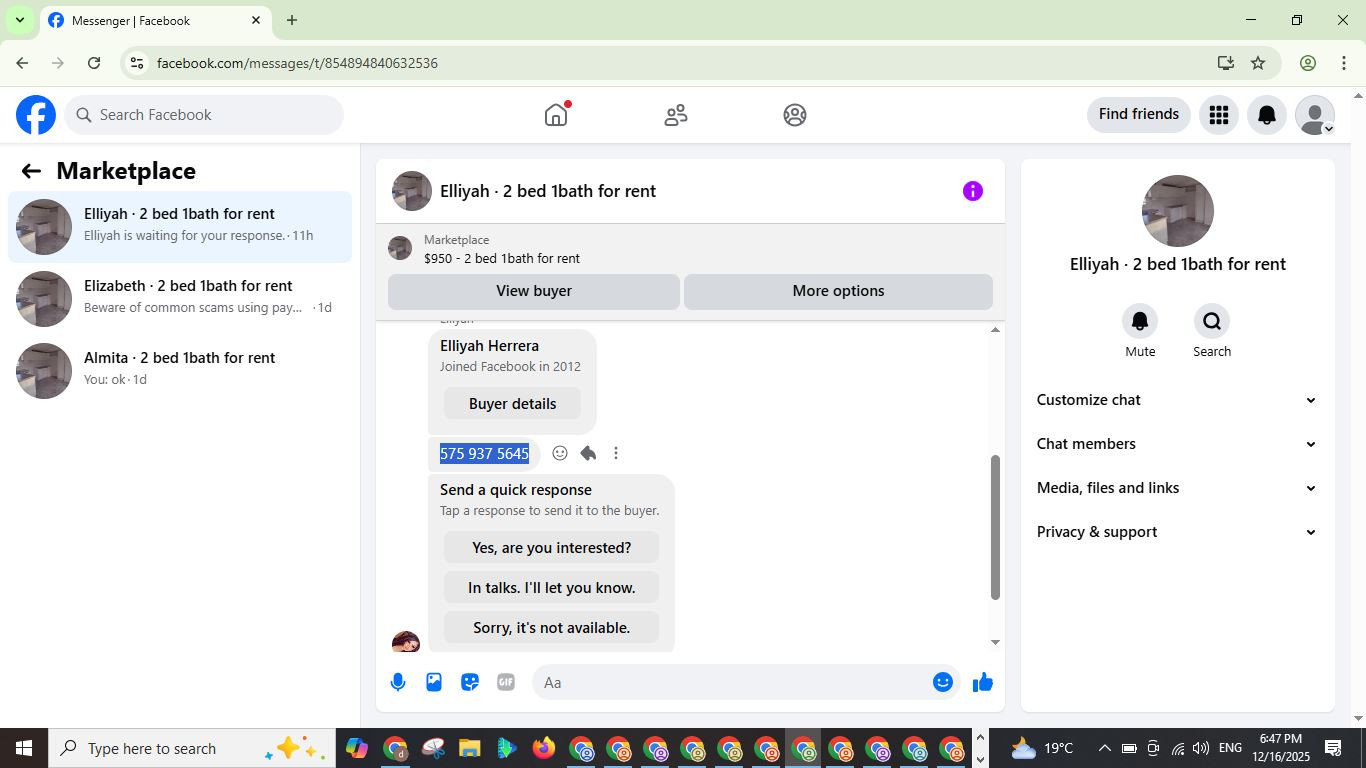Viewport: 1366px width, 768px height.
Task: Open the emoji picker in message box
Action: coord(942,682)
